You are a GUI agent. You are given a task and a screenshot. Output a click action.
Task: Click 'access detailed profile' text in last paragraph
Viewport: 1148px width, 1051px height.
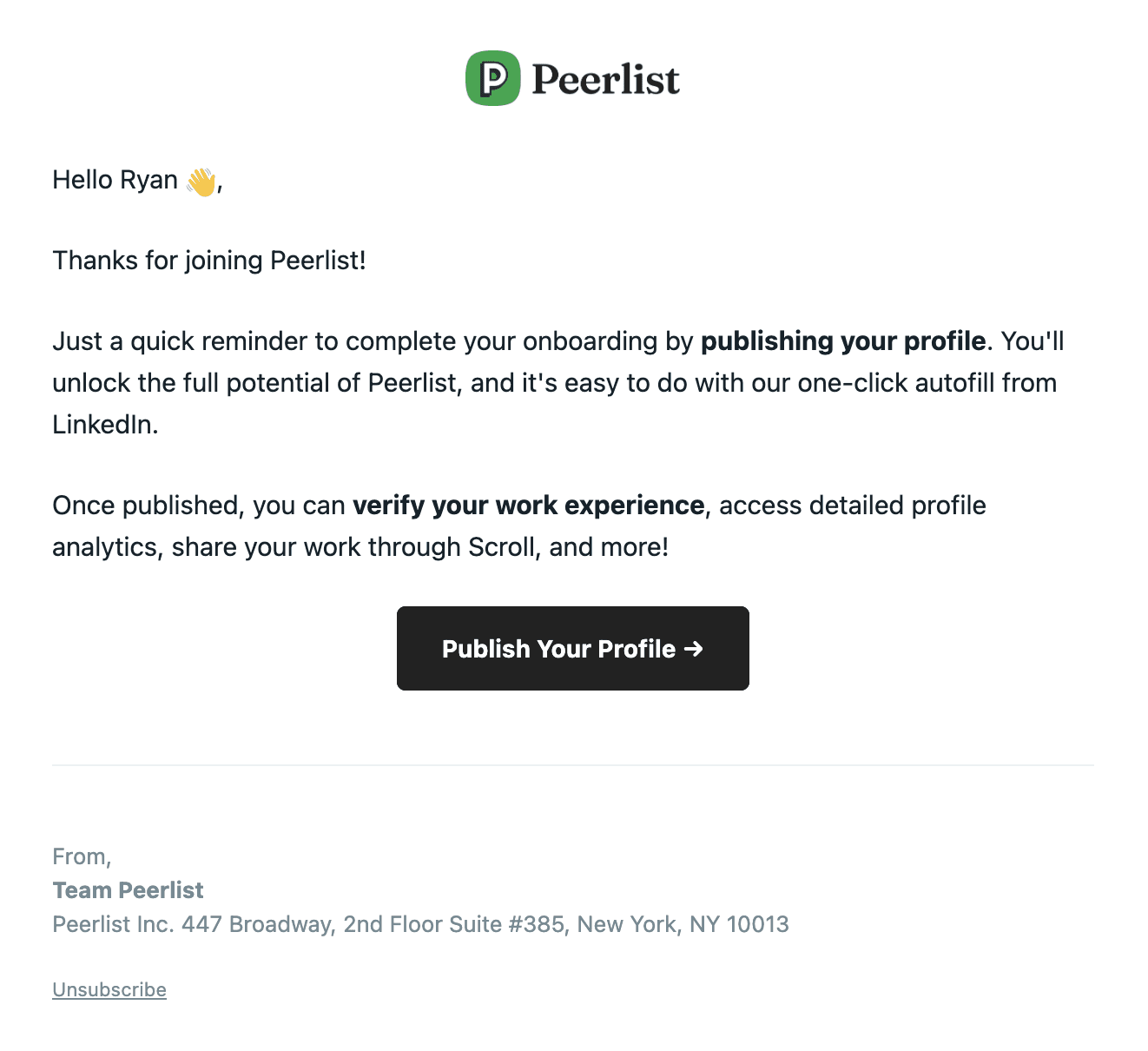pos(853,506)
